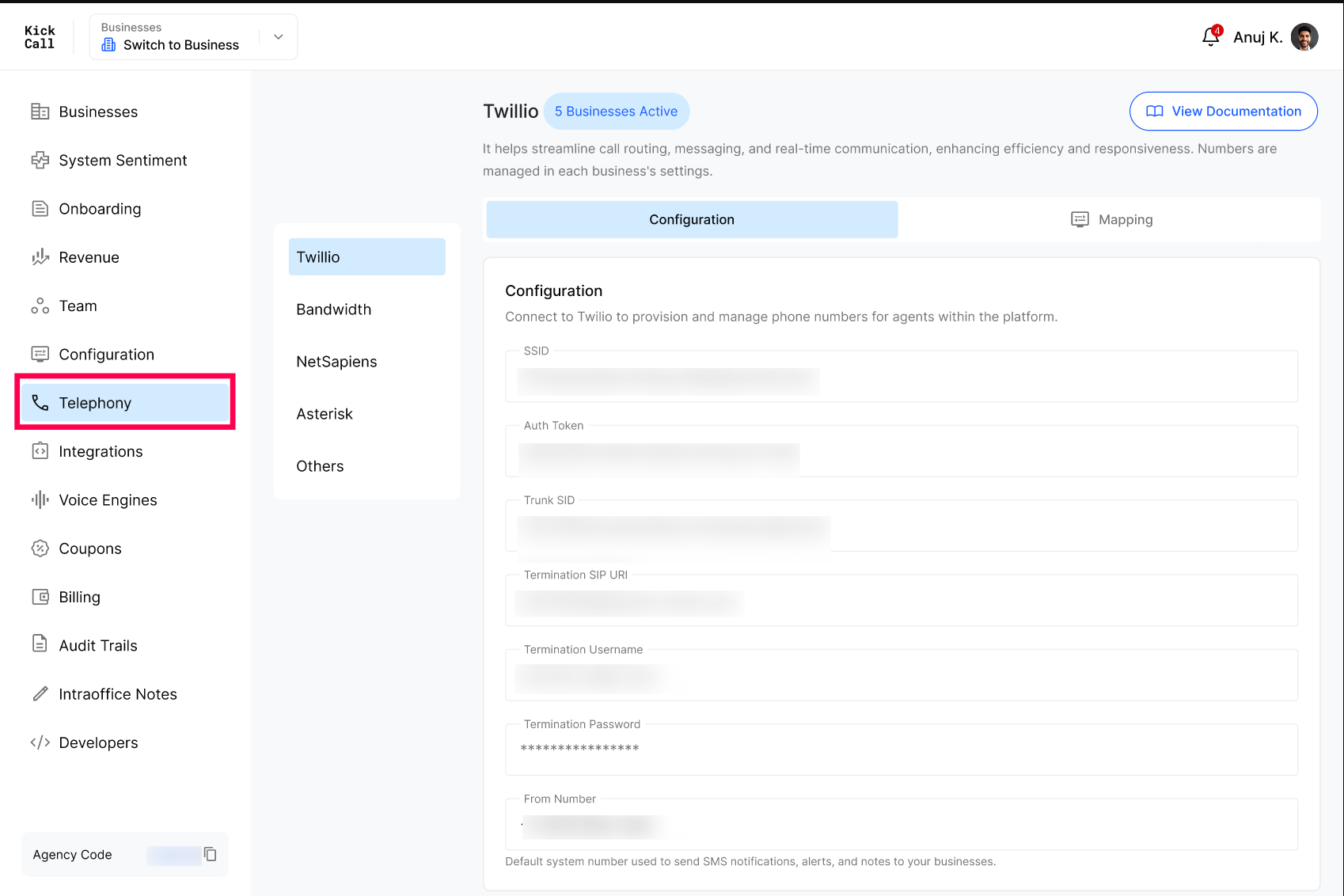This screenshot has width=1344, height=896.
Task: Click the Coupons badge icon
Action: (40, 548)
